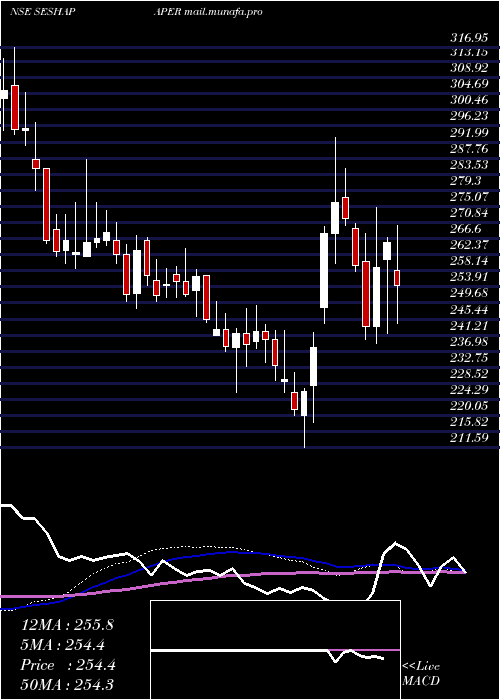The height and width of the screenshot is (700, 500).
Task: Choose the 275.07 price level label
Action: 469,197
